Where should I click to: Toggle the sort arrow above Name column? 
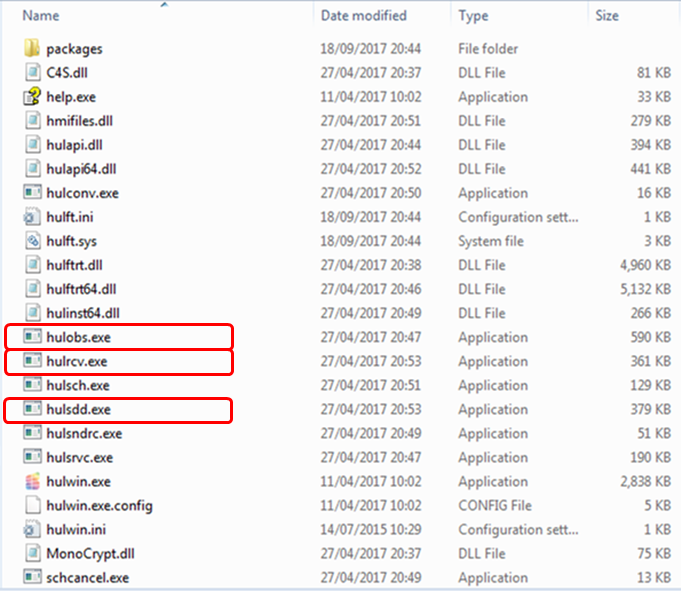click(x=164, y=5)
